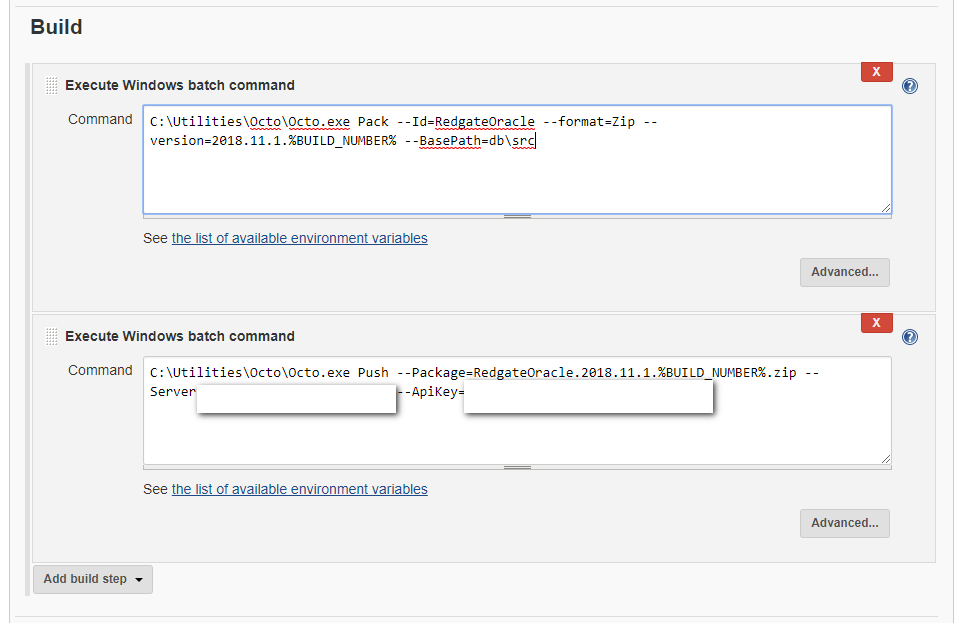Click the resize bar under the Pack command box
This screenshot has width=963, height=623.
tap(517, 216)
